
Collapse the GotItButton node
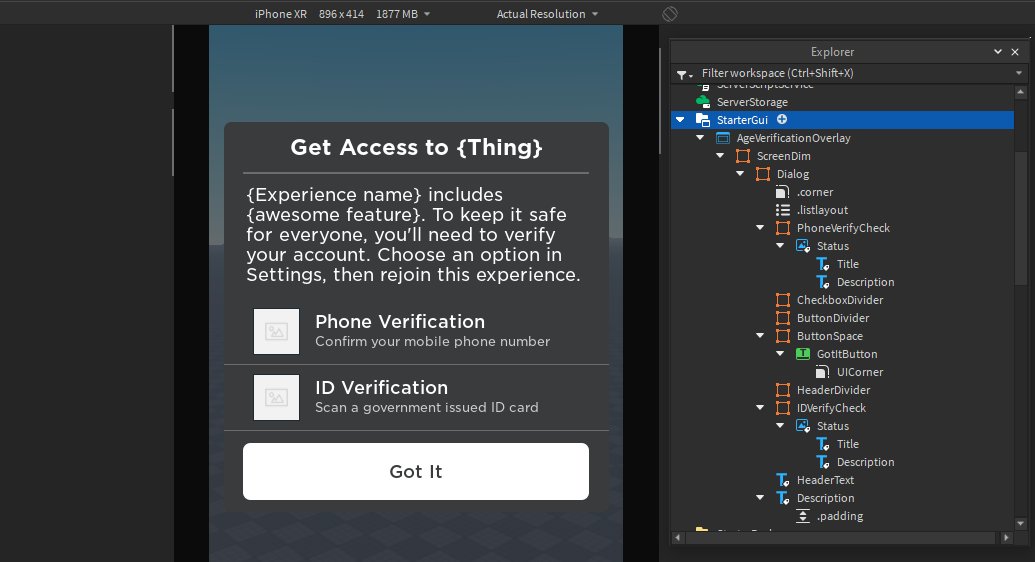click(x=780, y=354)
